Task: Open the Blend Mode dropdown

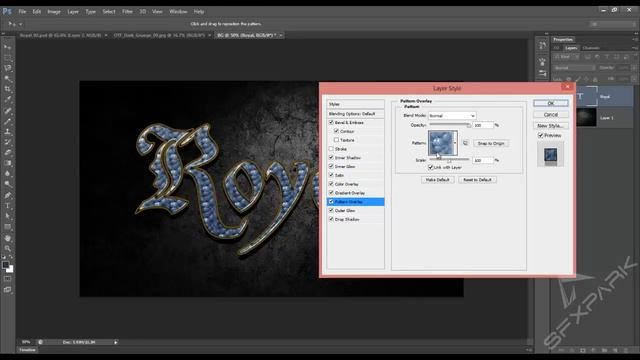Action: pyautogui.click(x=452, y=116)
